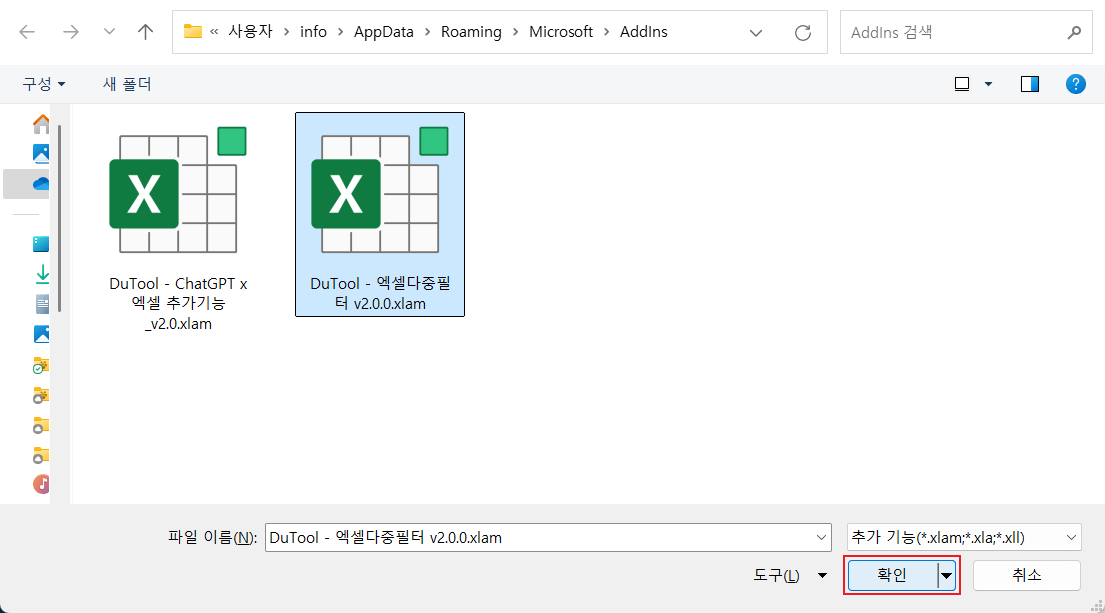Click file name label 엑셀다중필터 v2.0.0.xlam
The height and width of the screenshot is (613, 1105).
pos(380,293)
